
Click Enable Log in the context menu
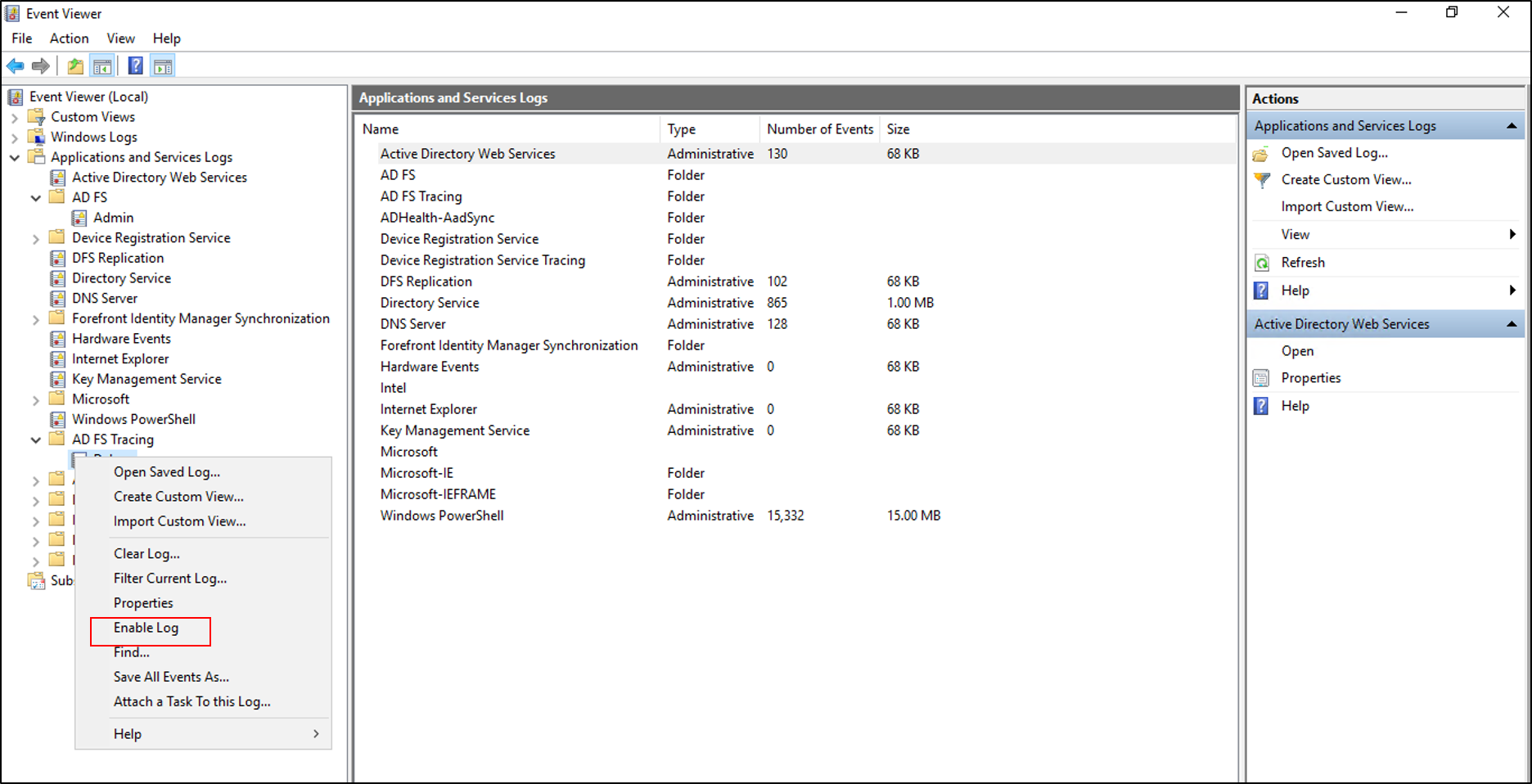146,628
